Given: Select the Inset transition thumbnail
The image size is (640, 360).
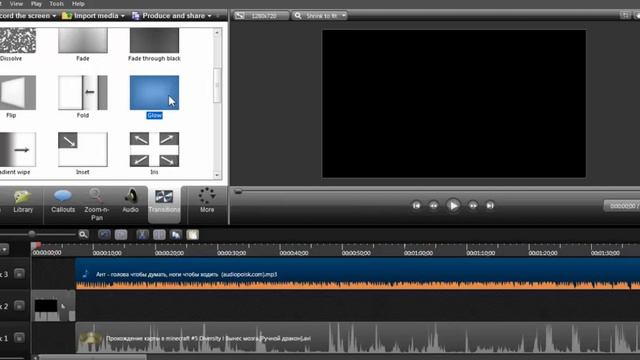Looking at the screenshot, I should click(83, 149).
